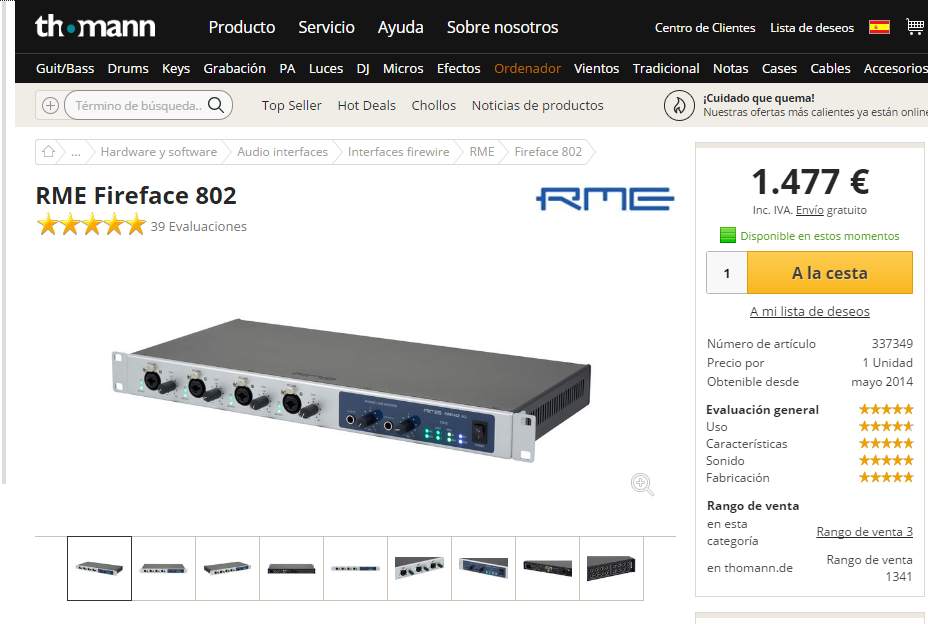Select the fourth rear-panel thumbnail
The height and width of the screenshot is (624, 928).
[291, 568]
